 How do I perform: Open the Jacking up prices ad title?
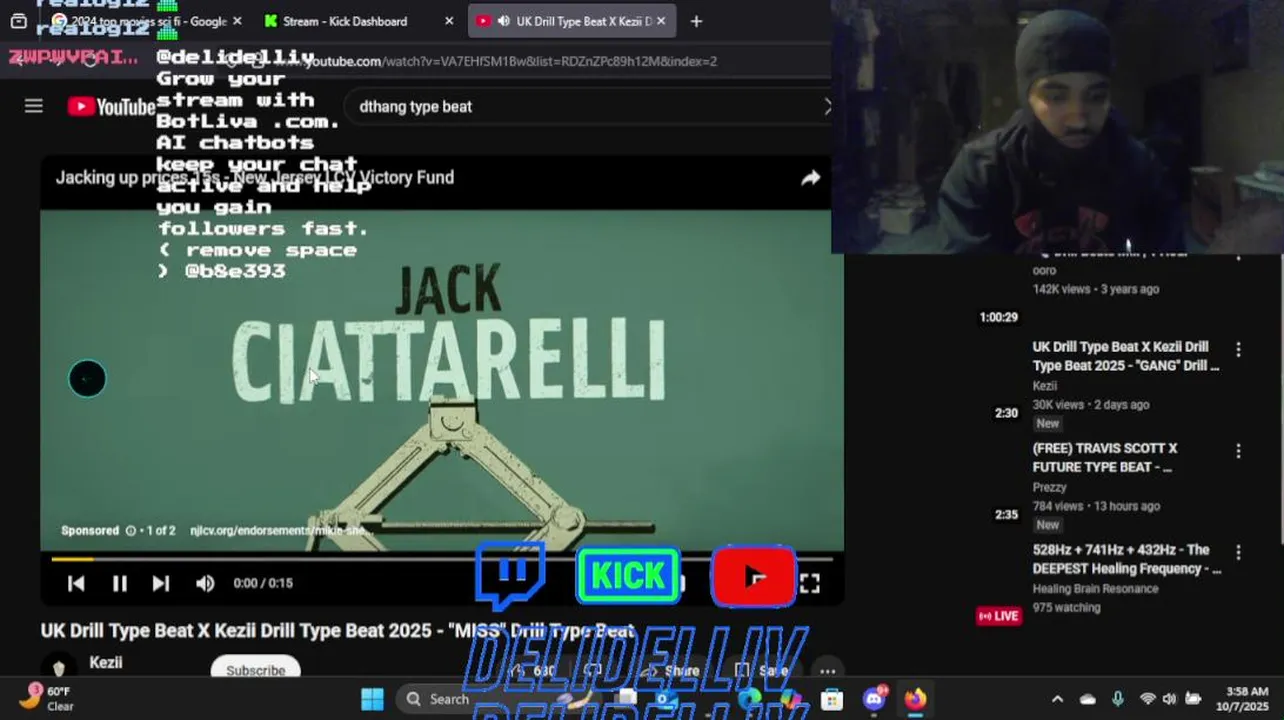(255, 177)
